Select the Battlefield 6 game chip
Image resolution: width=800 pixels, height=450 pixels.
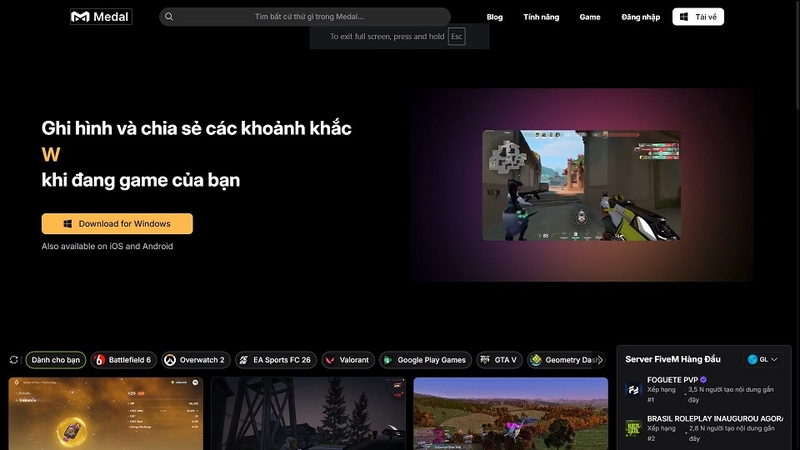(123, 360)
